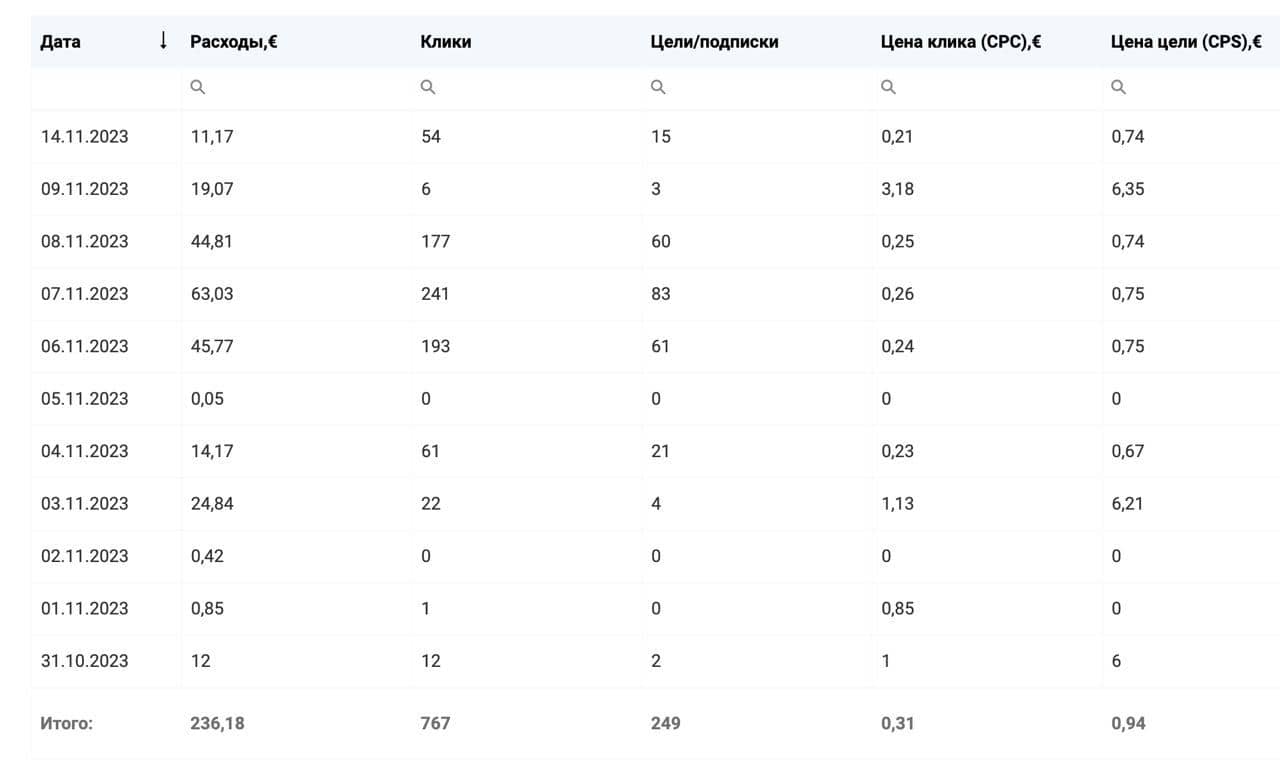Click search icon under Цена цели (CPS) column

click(1118, 87)
